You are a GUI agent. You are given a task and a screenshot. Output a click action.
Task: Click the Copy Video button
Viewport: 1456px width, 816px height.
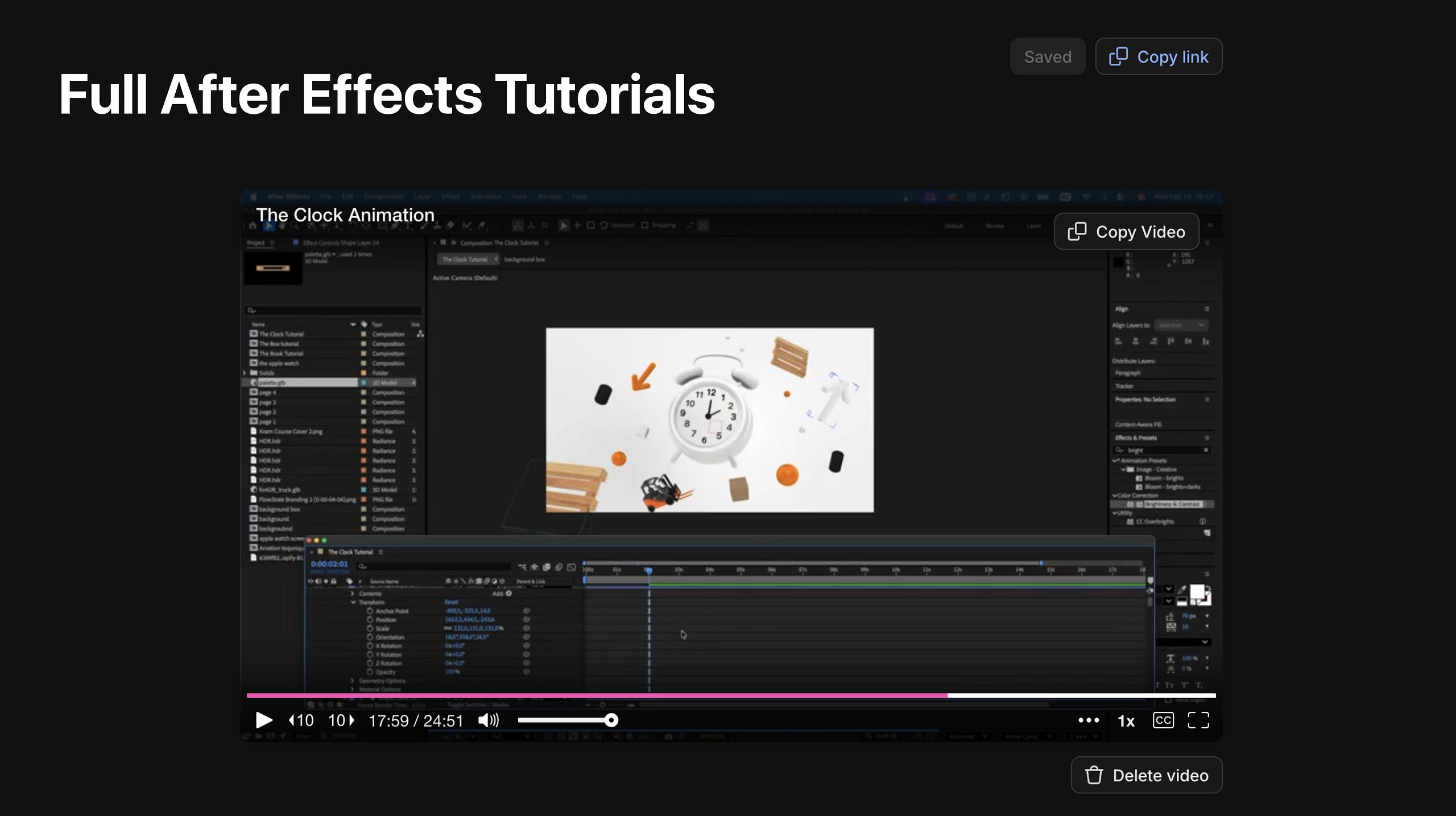point(1126,232)
